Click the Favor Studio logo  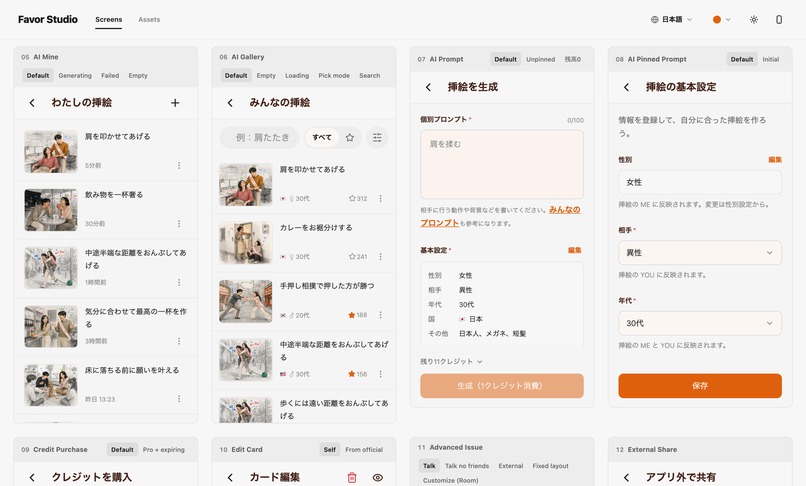[x=48, y=20]
